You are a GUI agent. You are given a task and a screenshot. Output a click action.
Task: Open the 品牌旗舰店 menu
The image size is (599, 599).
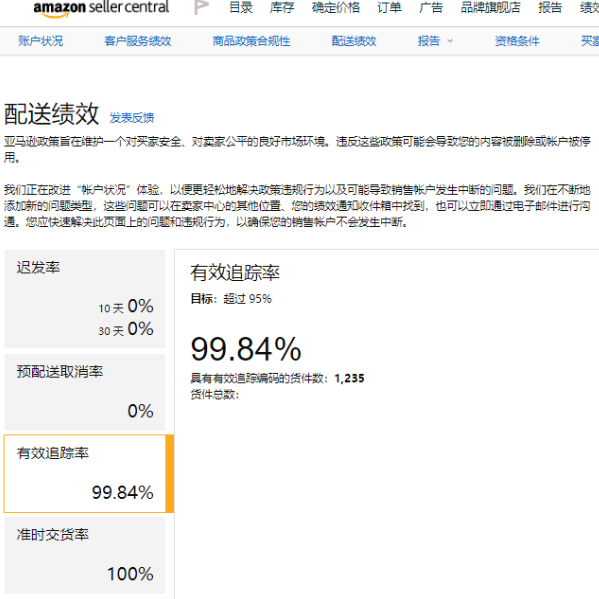click(x=491, y=7)
